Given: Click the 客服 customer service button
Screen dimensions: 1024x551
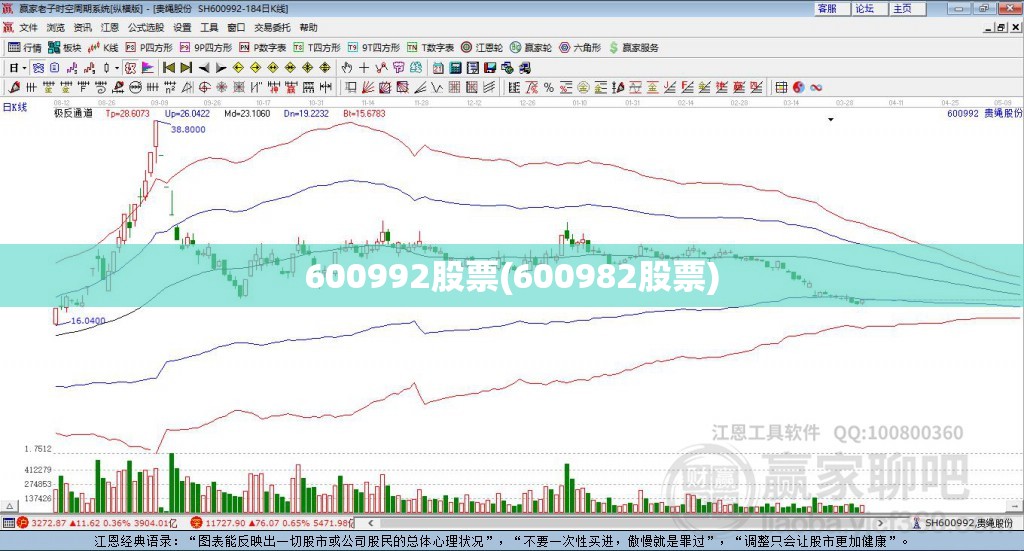Looking at the screenshot, I should pyautogui.click(x=833, y=8).
